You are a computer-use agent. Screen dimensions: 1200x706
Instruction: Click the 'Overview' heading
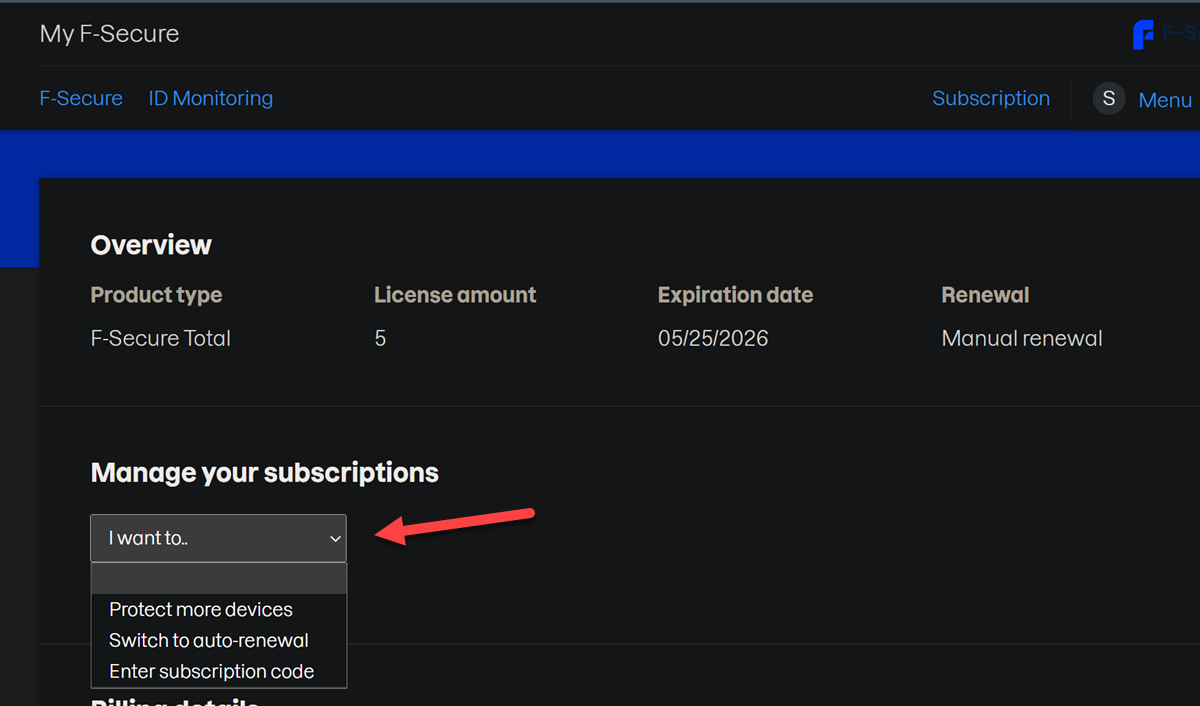click(151, 245)
